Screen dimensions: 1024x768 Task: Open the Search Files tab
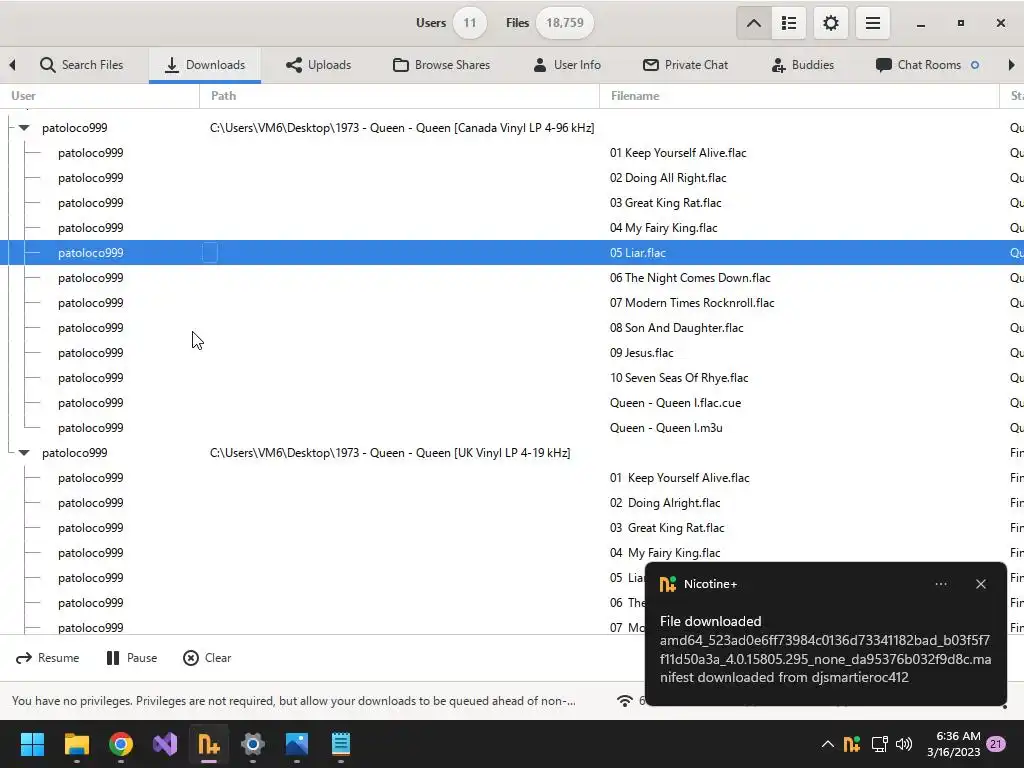[81, 65]
